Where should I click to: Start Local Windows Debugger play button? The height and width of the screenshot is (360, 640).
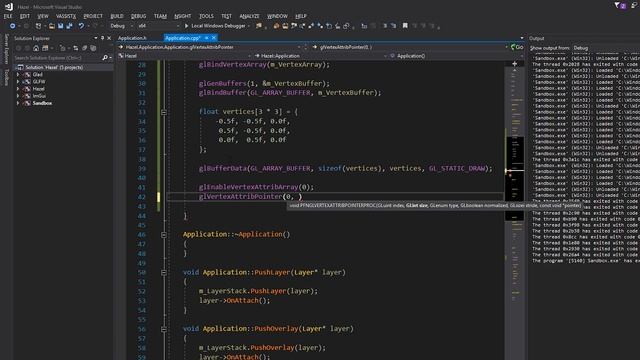[x=187, y=26]
